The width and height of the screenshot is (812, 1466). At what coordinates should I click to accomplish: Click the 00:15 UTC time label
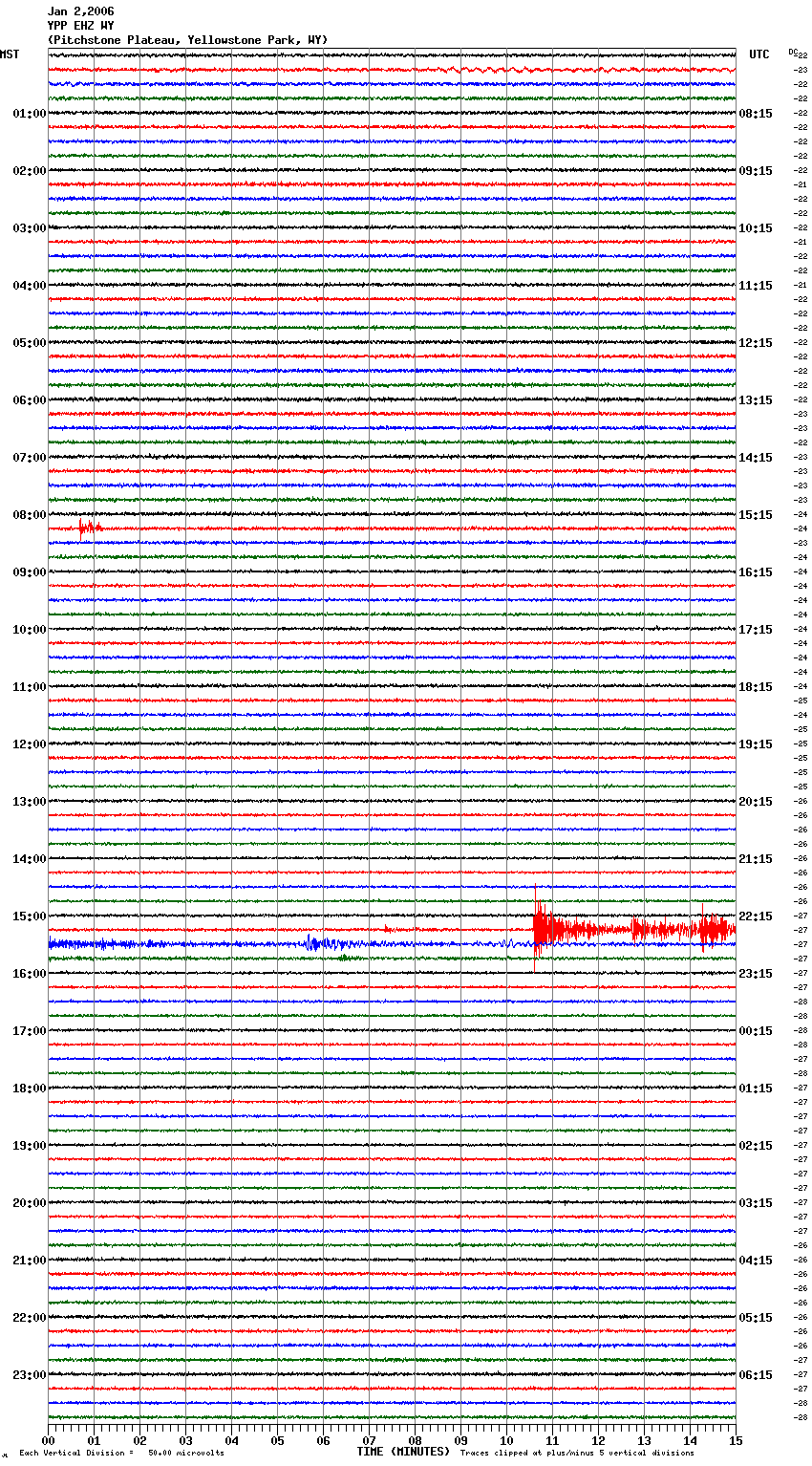[x=756, y=1031]
